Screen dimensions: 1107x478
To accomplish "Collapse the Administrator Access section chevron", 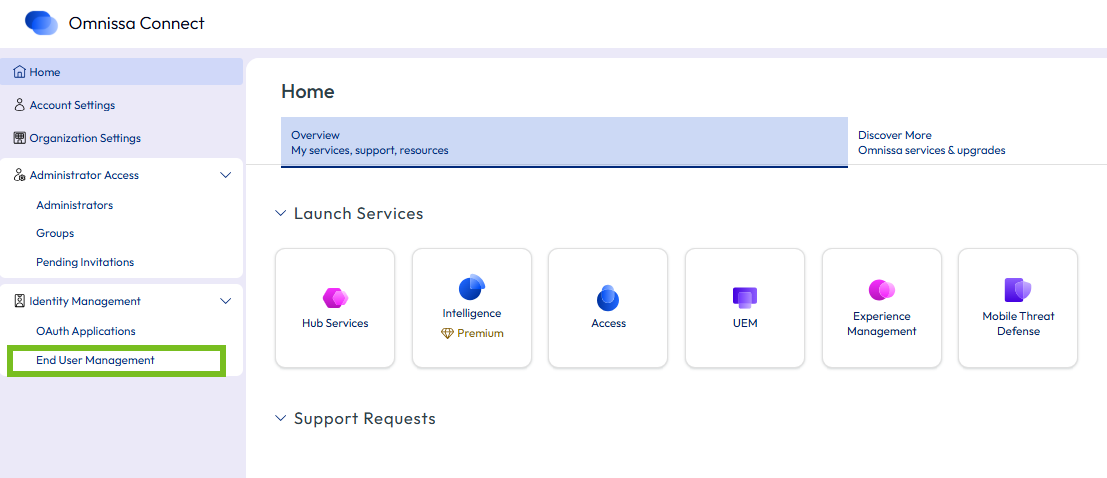I will coord(226,175).
